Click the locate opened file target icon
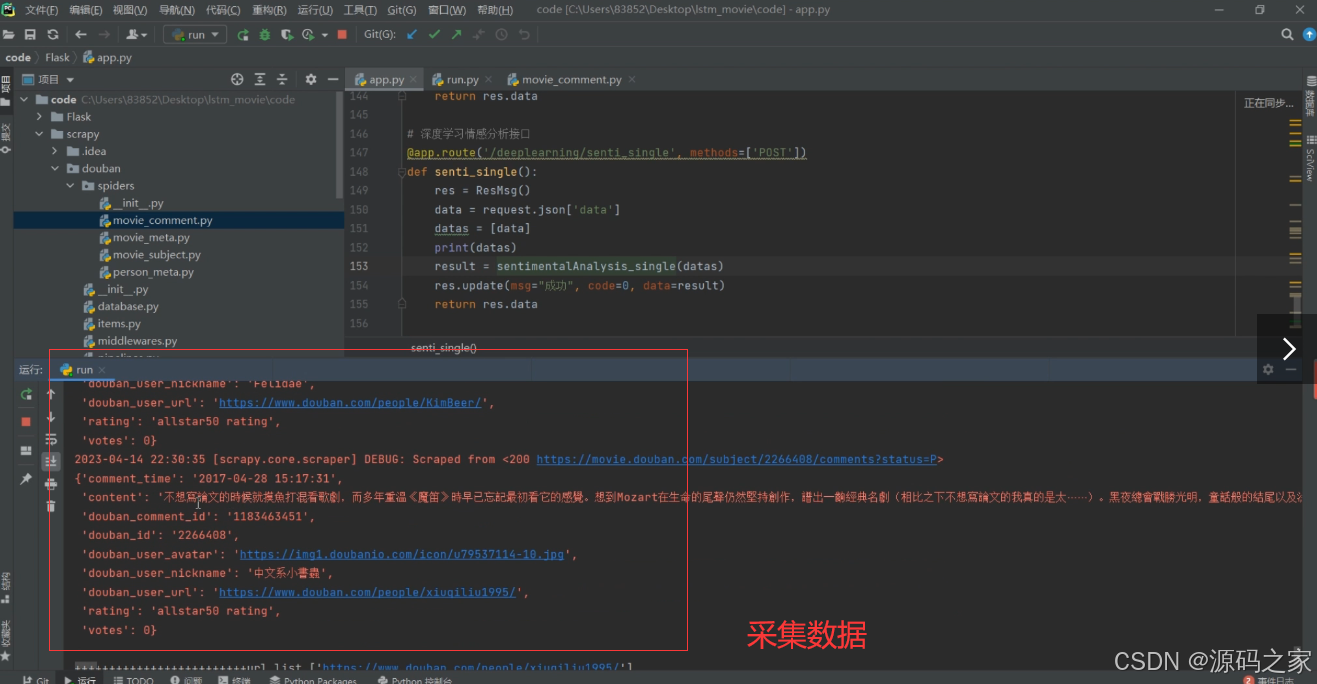 (x=237, y=79)
